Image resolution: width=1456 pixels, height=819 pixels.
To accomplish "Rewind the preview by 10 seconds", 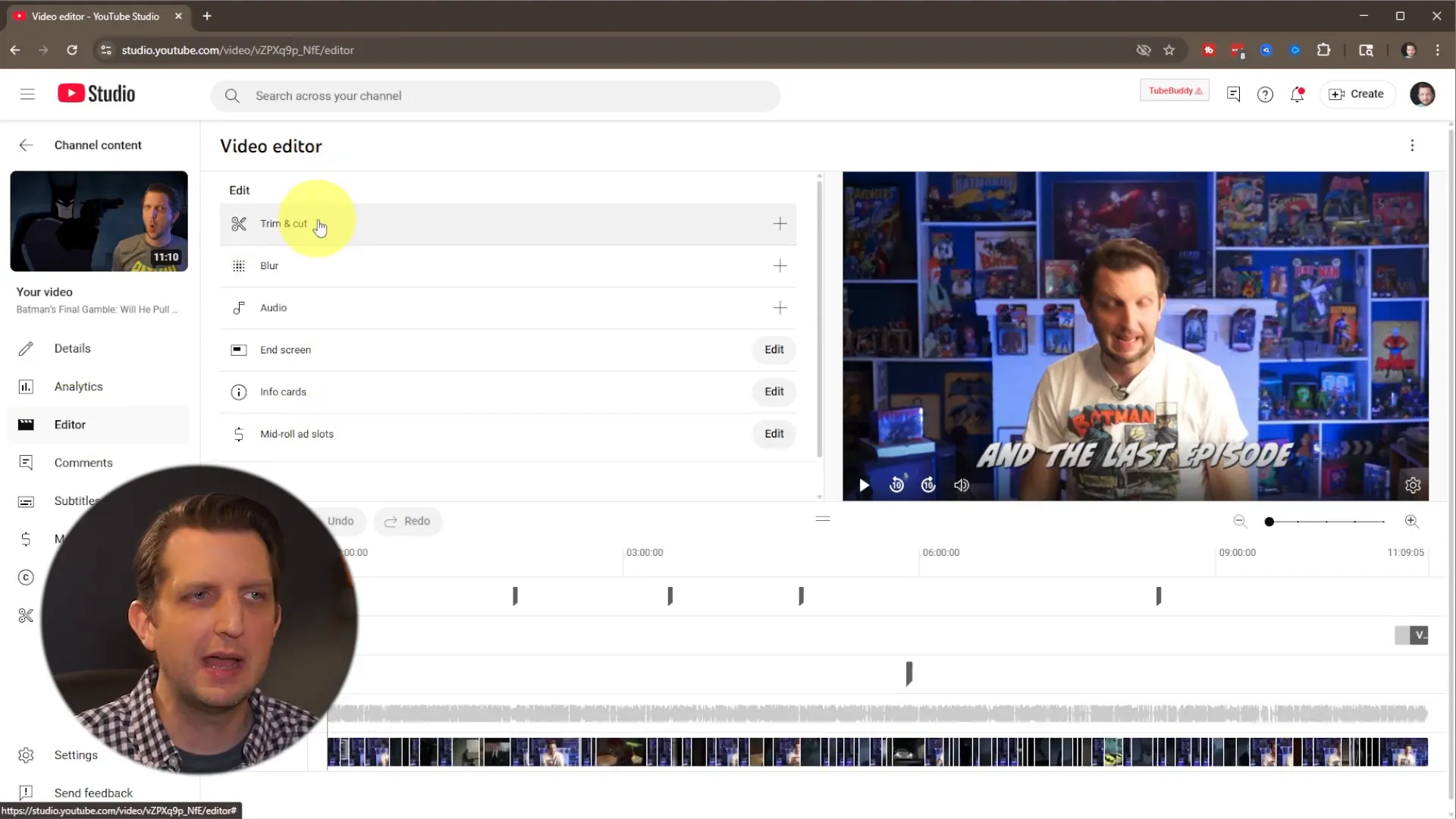I will [x=896, y=485].
